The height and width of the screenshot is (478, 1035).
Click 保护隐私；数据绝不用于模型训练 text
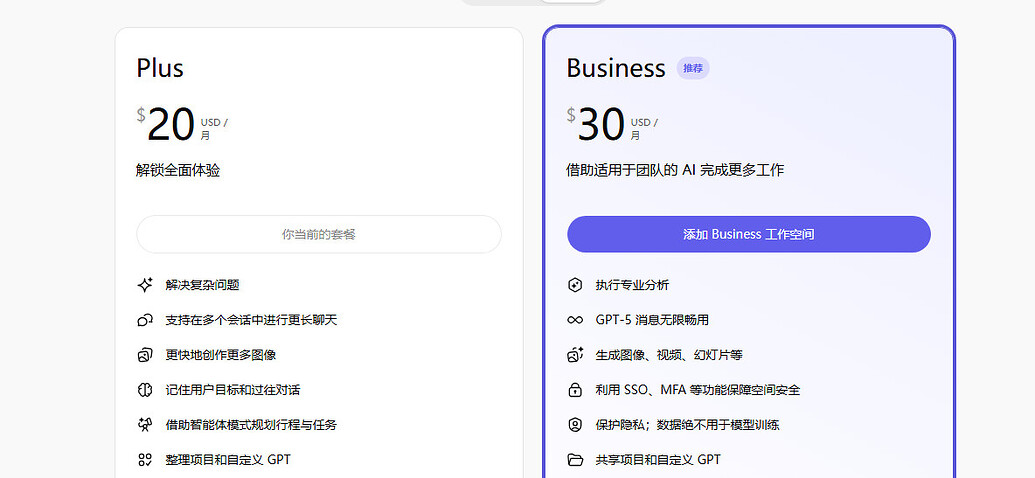coord(687,425)
